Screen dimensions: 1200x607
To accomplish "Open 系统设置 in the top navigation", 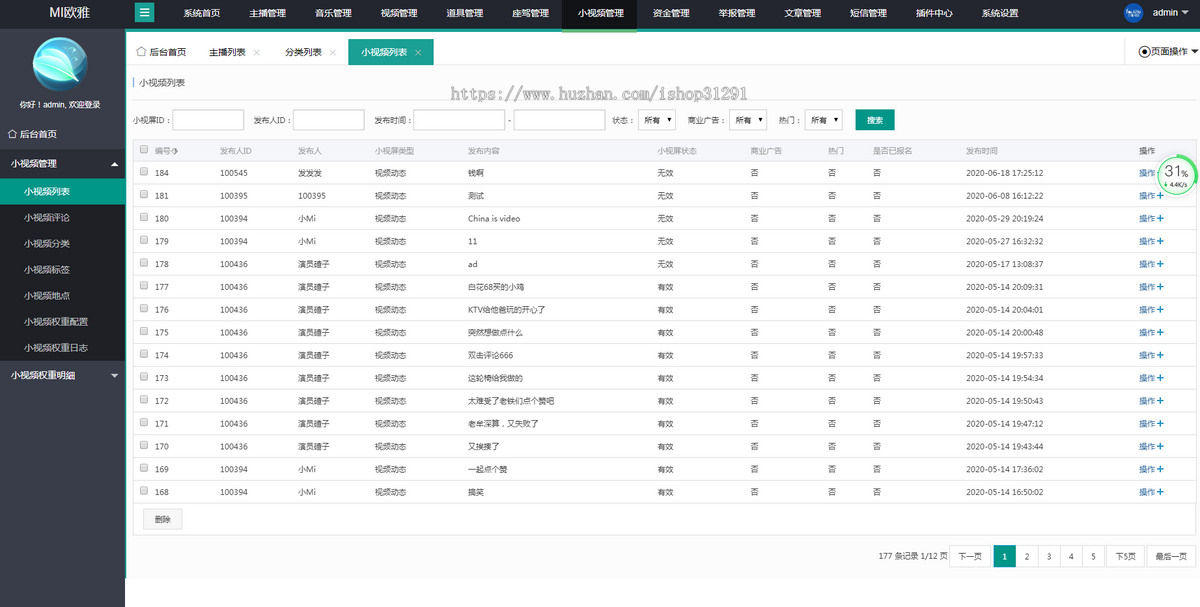I will coord(1000,13).
